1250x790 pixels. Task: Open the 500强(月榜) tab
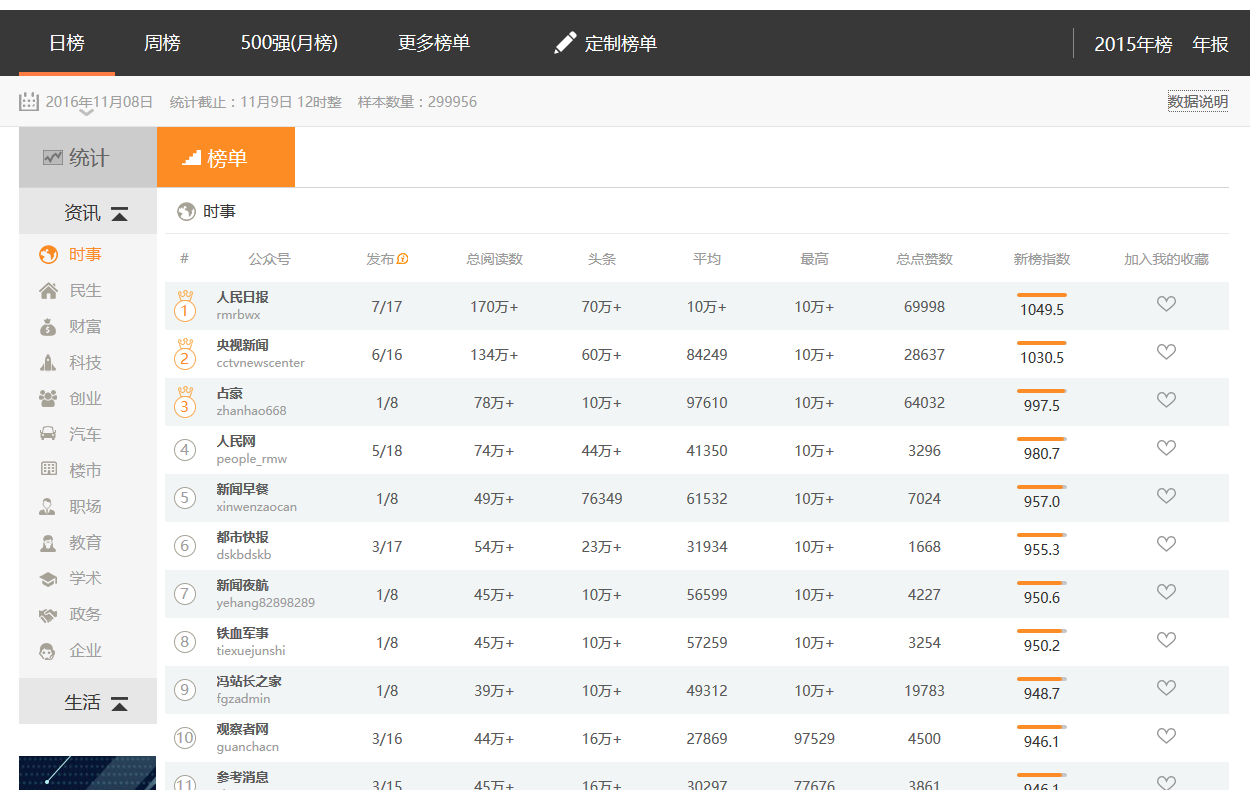289,43
